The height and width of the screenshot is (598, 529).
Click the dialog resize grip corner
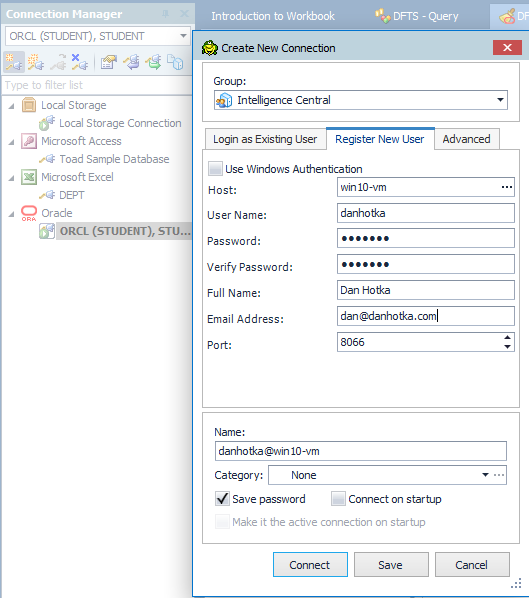[516, 584]
